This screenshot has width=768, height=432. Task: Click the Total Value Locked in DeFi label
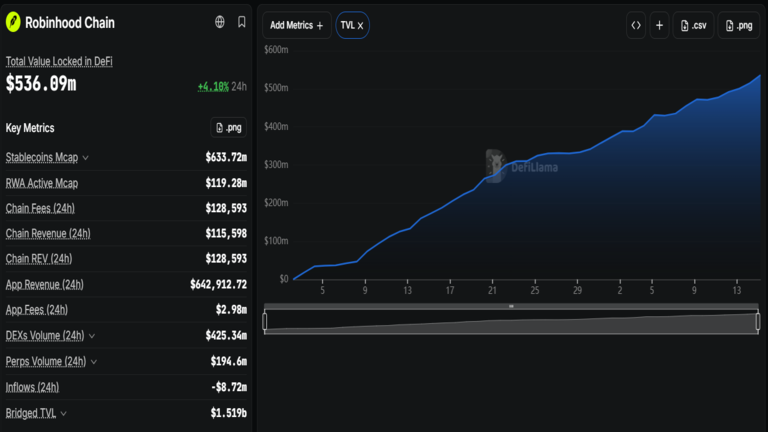coord(59,61)
